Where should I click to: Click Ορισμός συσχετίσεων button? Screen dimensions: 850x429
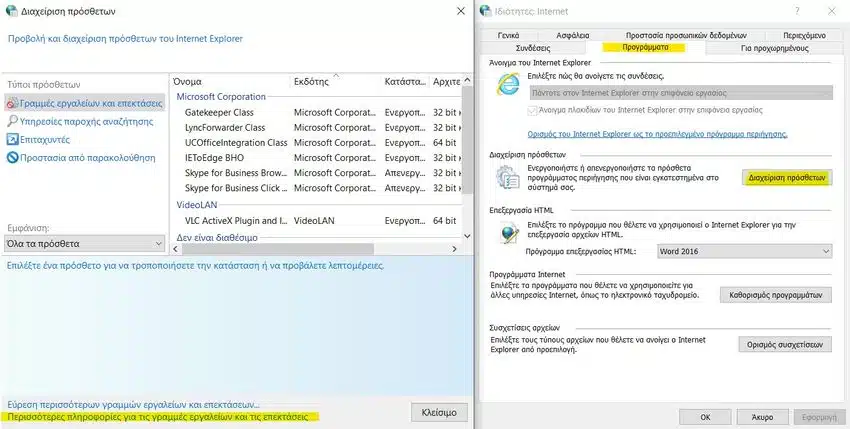(785, 344)
